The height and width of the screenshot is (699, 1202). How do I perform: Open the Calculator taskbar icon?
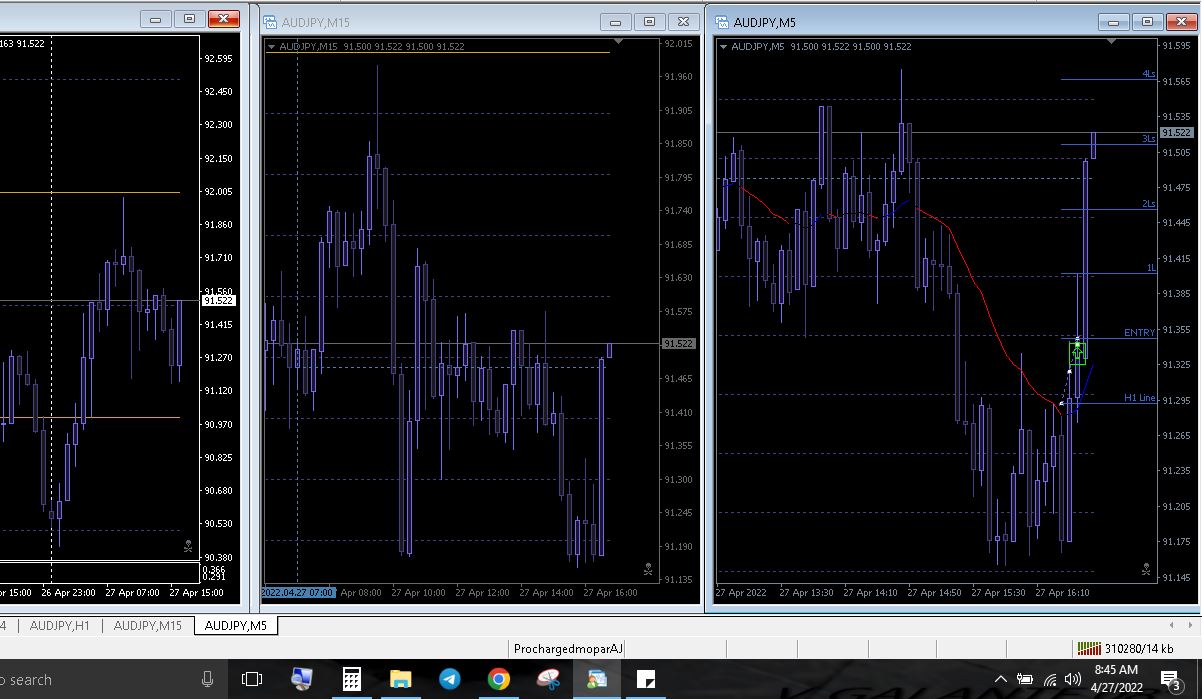[x=352, y=680]
